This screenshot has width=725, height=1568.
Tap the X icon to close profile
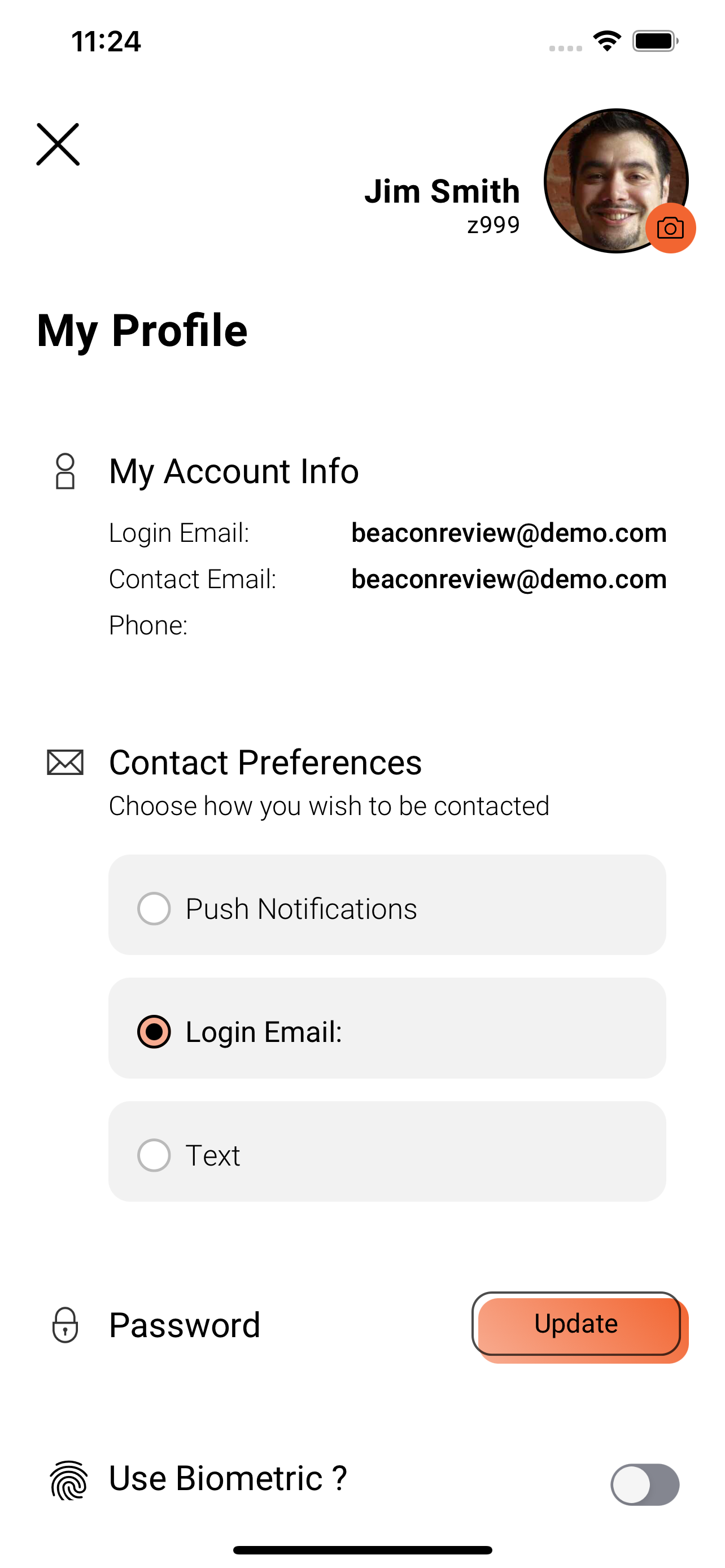point(58,144)
